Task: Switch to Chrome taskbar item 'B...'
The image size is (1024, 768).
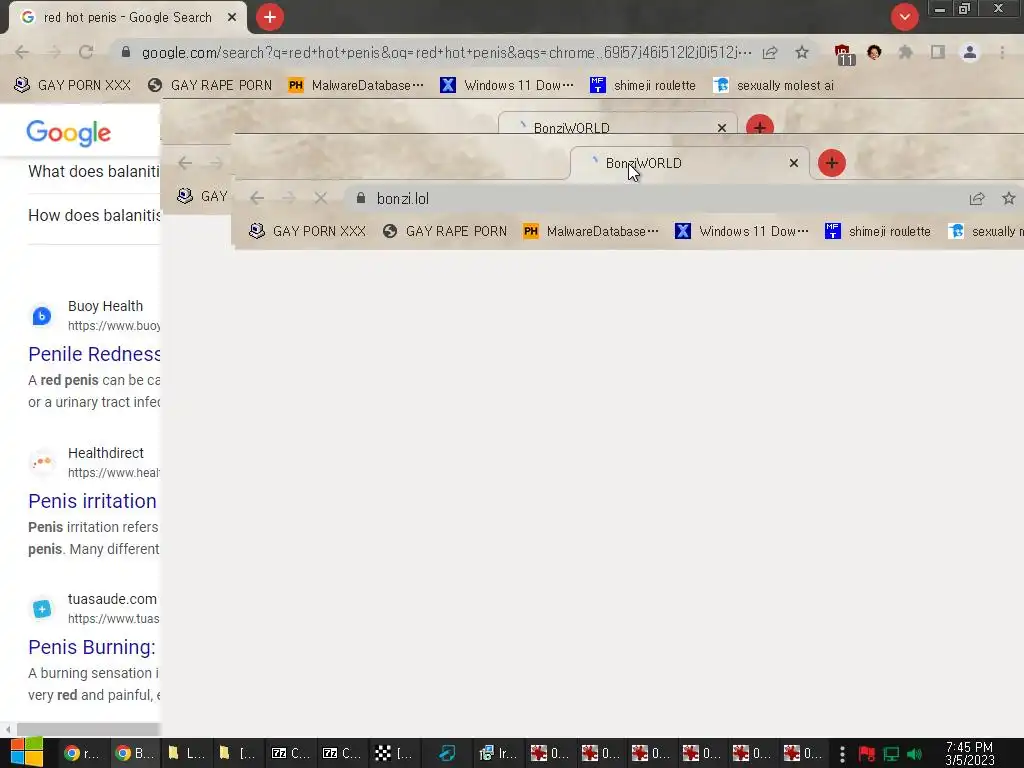Action: (133, 754)
